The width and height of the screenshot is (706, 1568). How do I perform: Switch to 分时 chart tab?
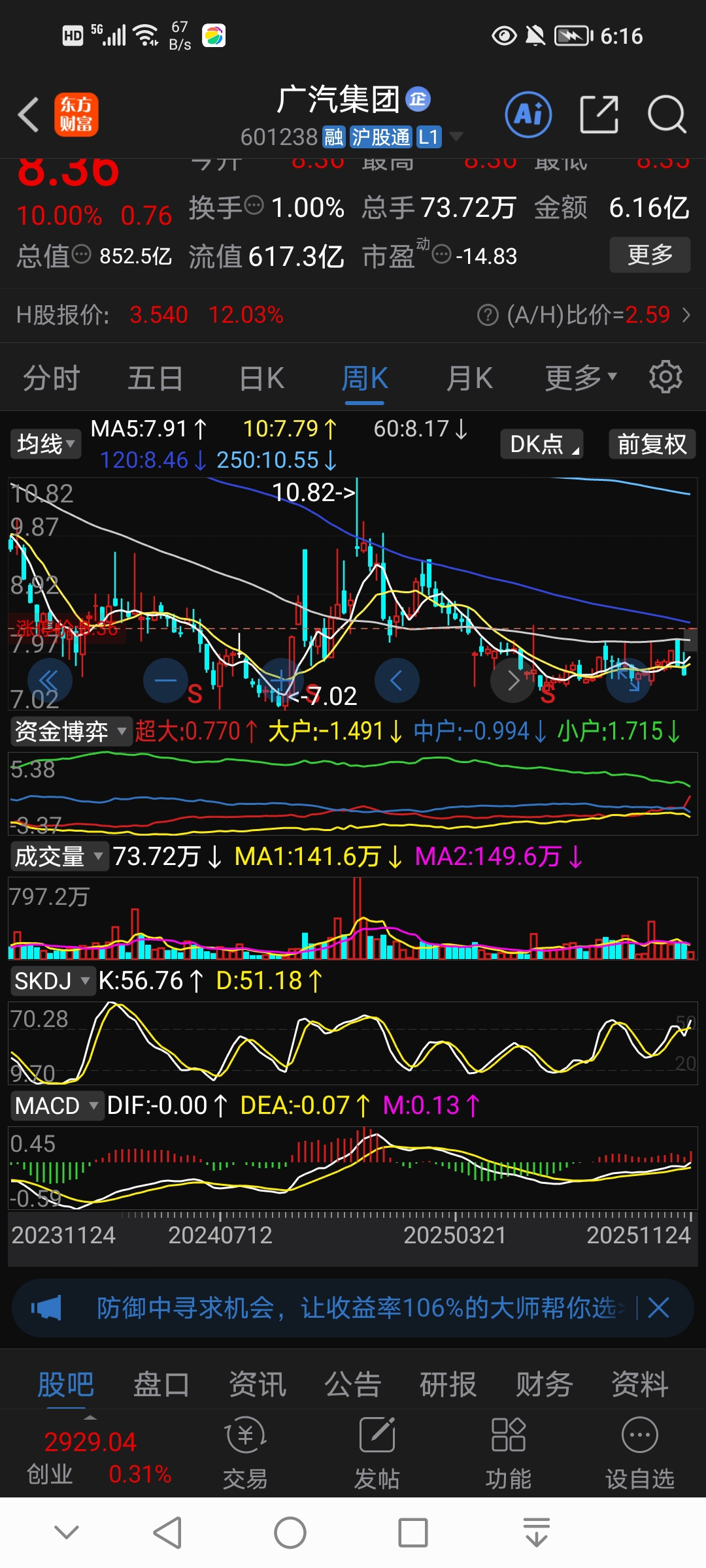click(x=51, y=378)
